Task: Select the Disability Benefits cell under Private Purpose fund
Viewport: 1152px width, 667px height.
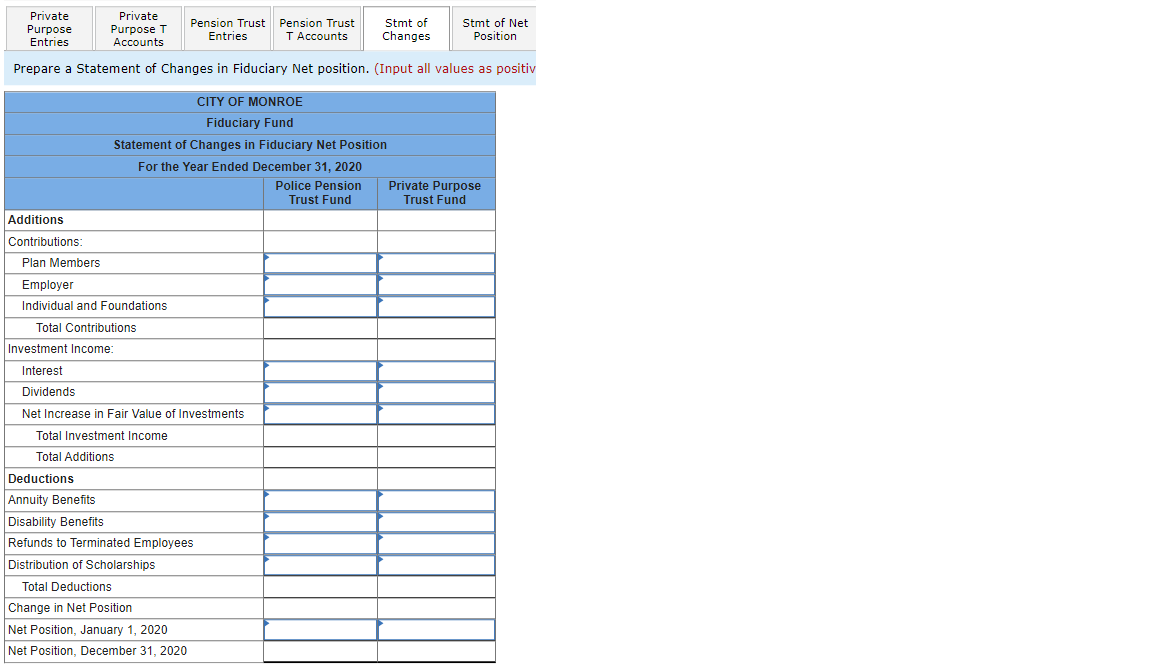Action: (x=435, y=521)
